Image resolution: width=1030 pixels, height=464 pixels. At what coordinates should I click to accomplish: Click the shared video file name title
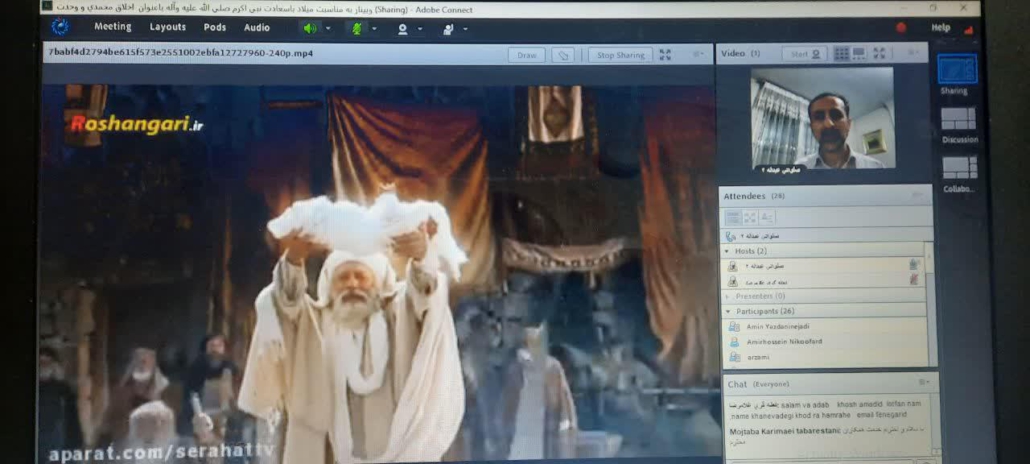tap(180, 53)
